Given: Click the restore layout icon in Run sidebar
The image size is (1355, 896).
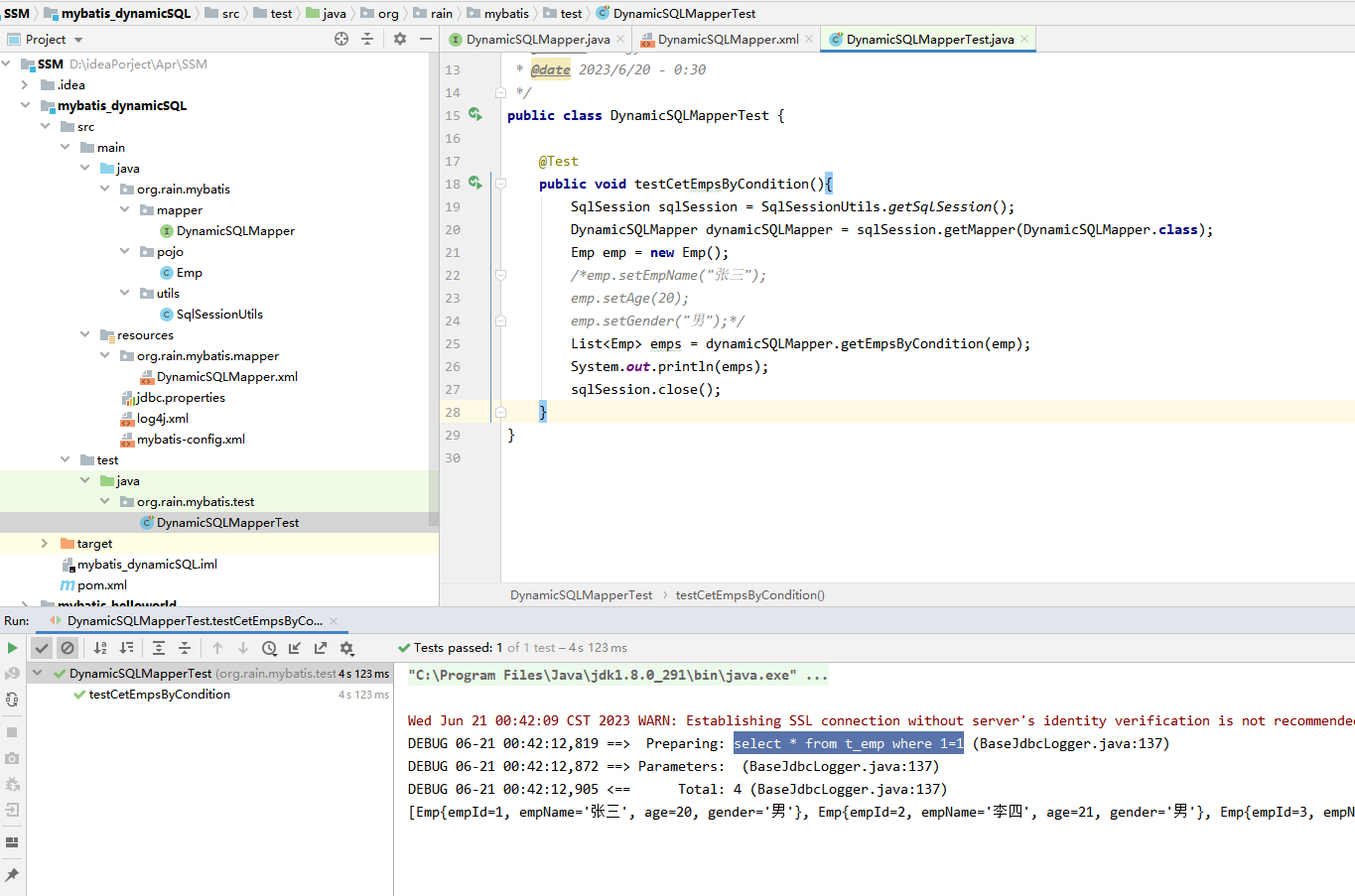Looking at the screenshot, I should (12, 842).
